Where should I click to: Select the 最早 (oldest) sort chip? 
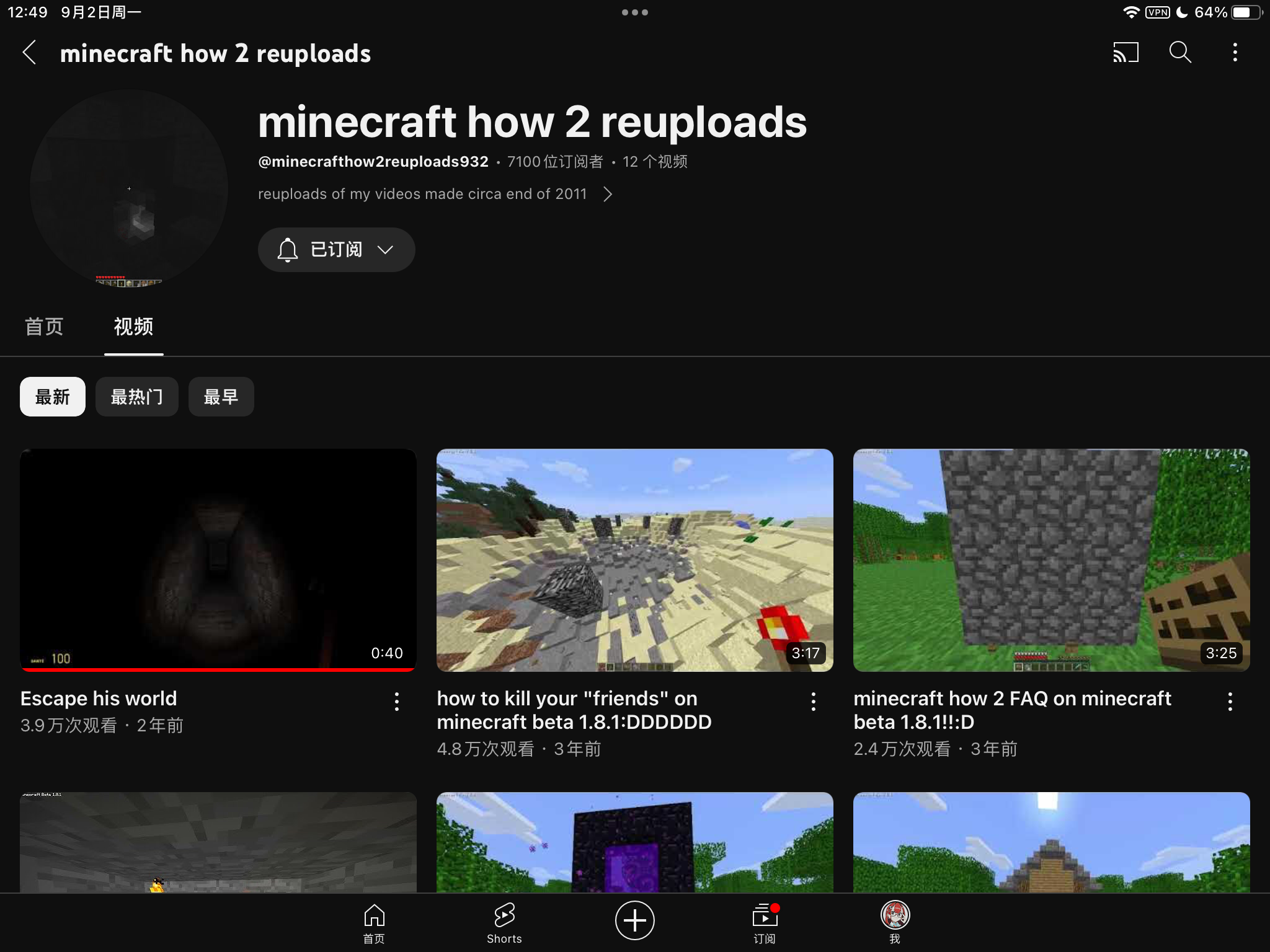pyautogui.click(x=221, y=397)
